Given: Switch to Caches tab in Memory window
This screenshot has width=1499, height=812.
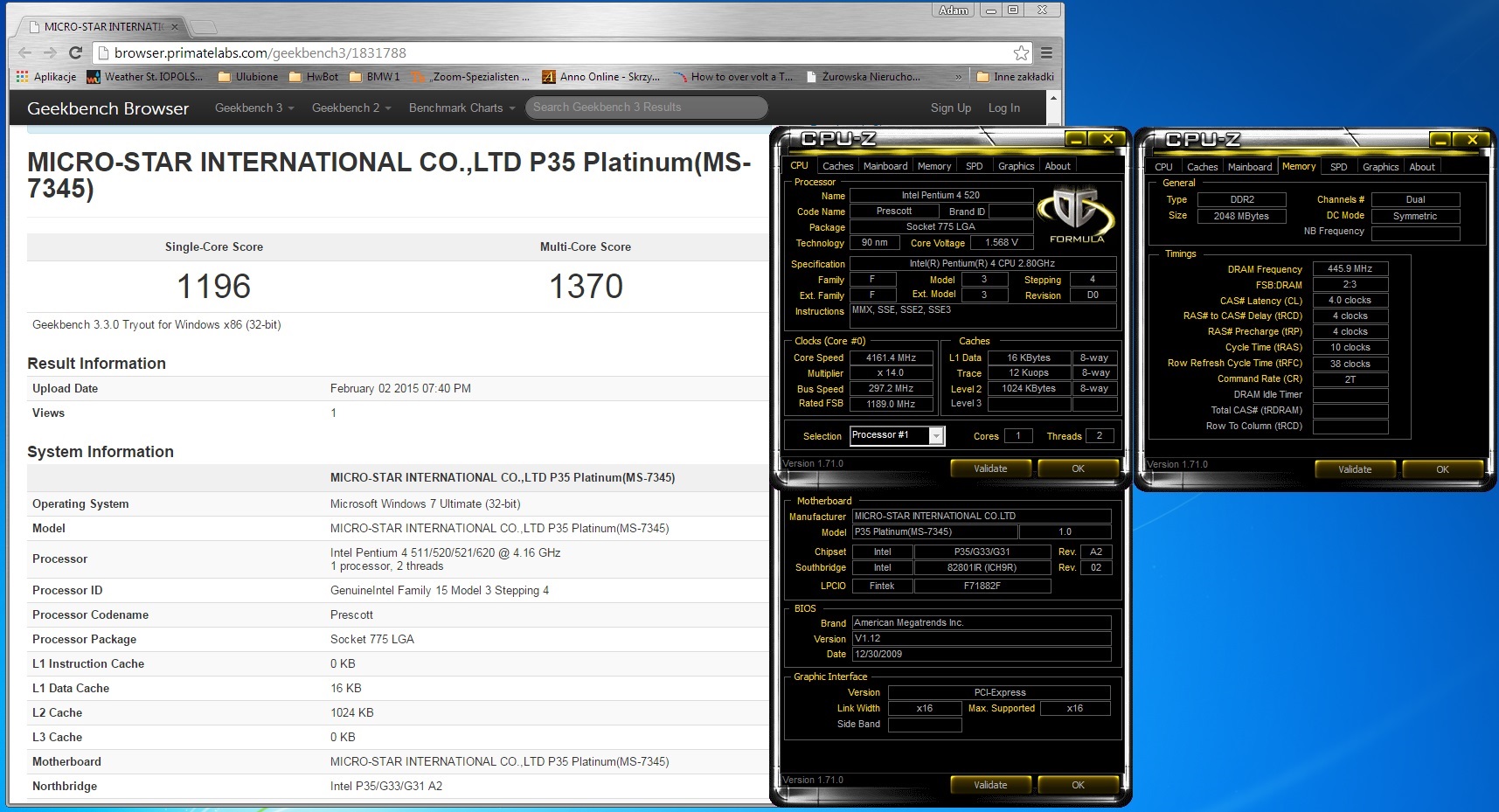Looking at the screenshot, I should tap(1202, 167).
